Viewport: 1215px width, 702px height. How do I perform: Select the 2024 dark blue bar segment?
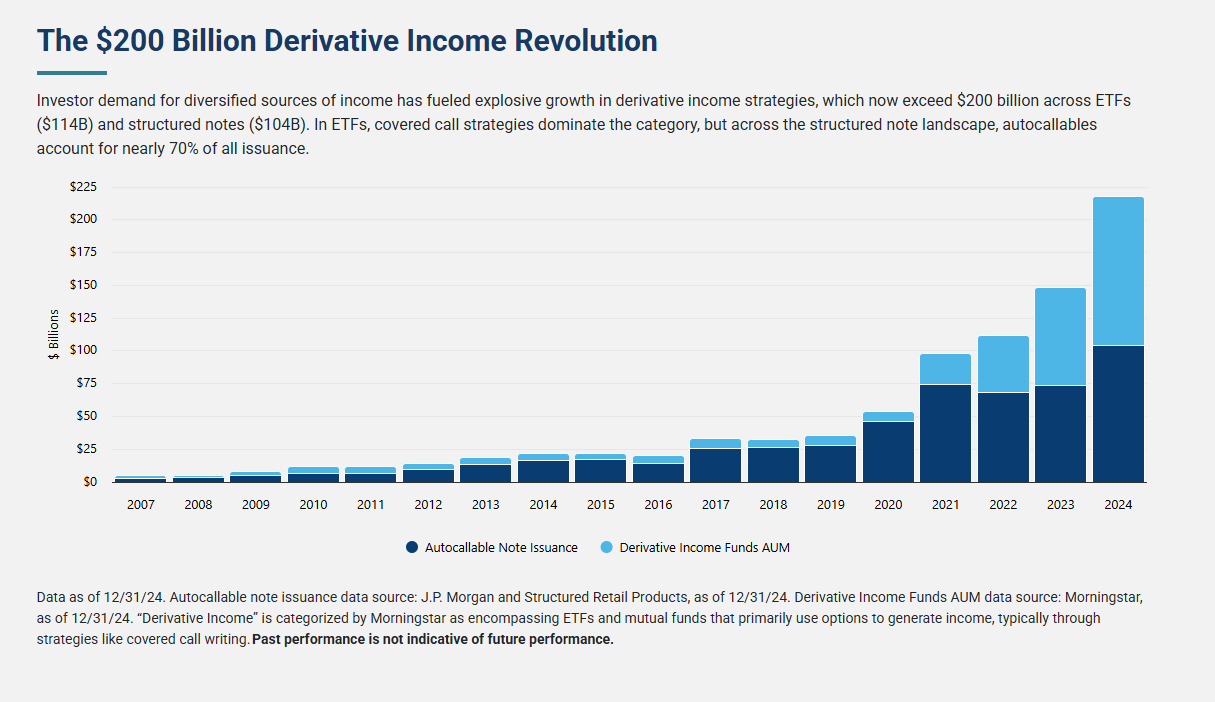click(1118, 414)
